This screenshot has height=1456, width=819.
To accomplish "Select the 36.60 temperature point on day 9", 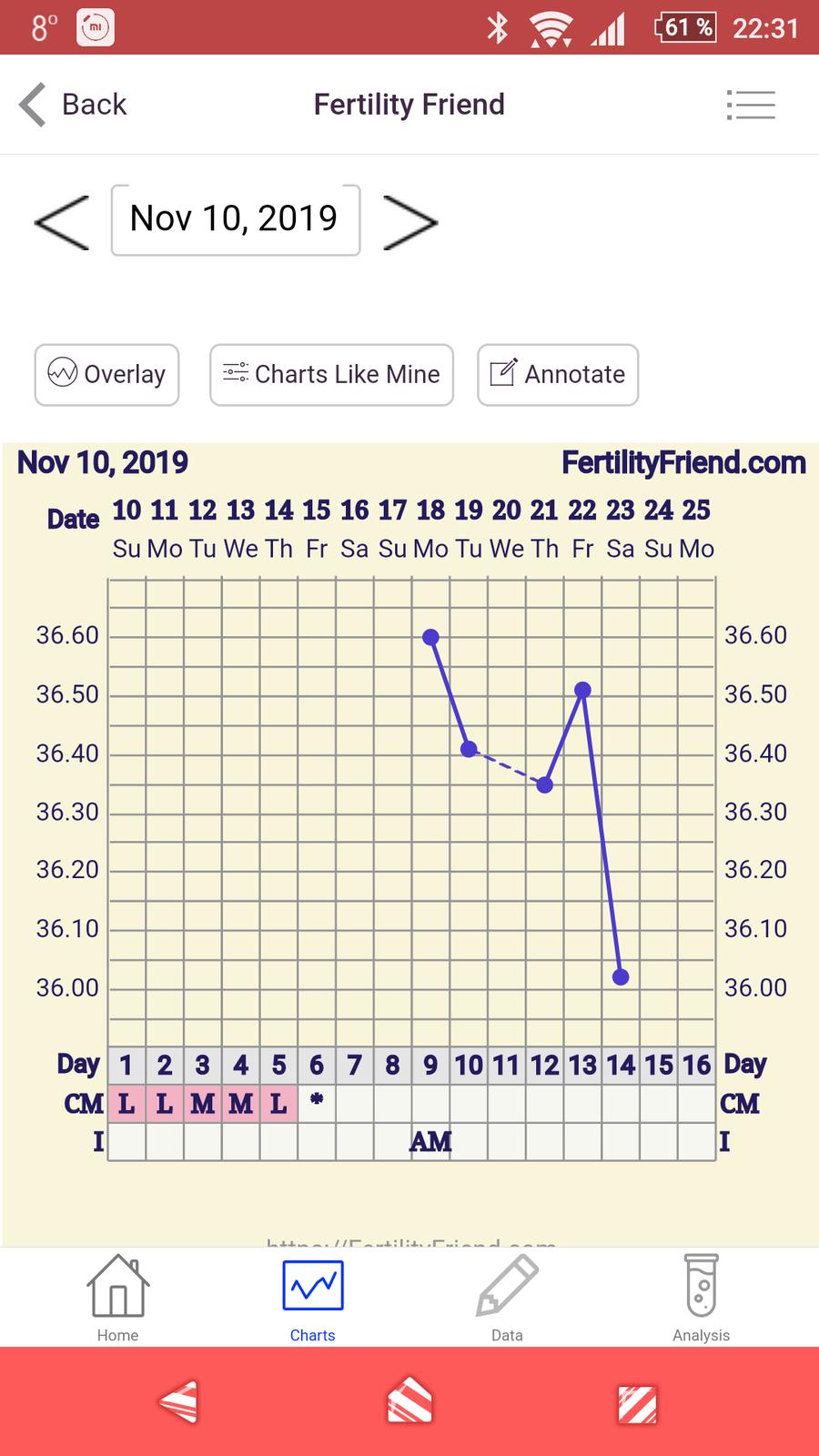I will 431,637.
